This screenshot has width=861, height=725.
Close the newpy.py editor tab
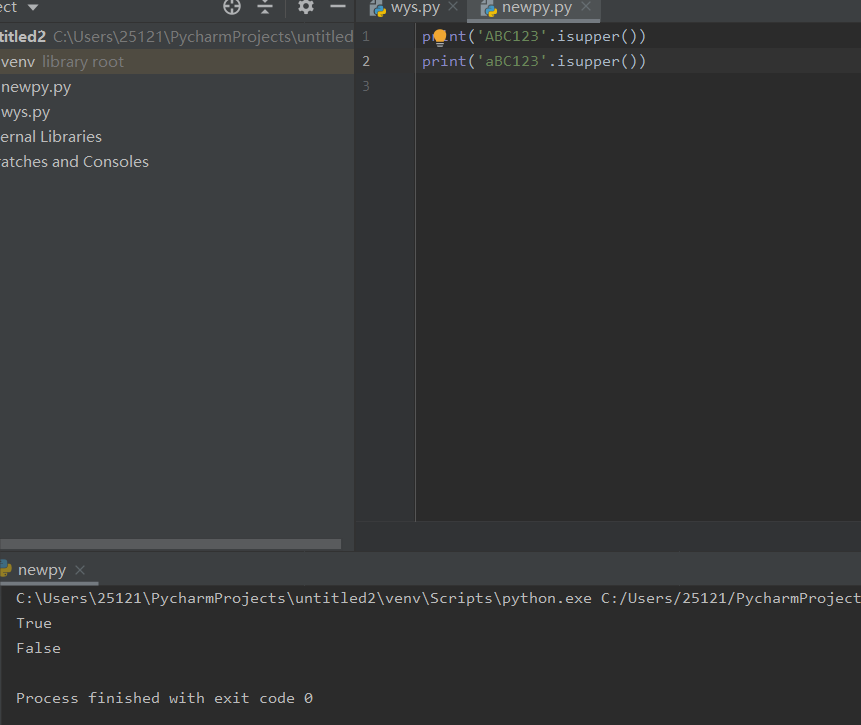click(x=586, y=7)
